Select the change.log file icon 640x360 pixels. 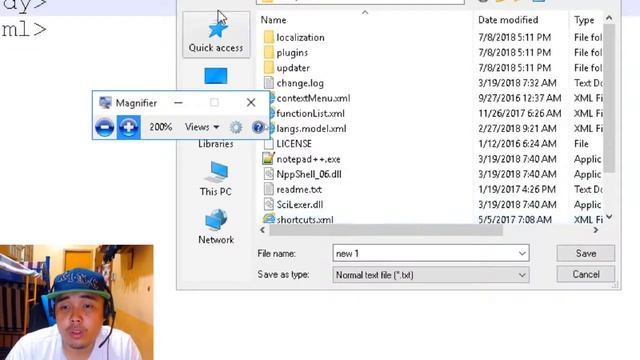[269, 83]
